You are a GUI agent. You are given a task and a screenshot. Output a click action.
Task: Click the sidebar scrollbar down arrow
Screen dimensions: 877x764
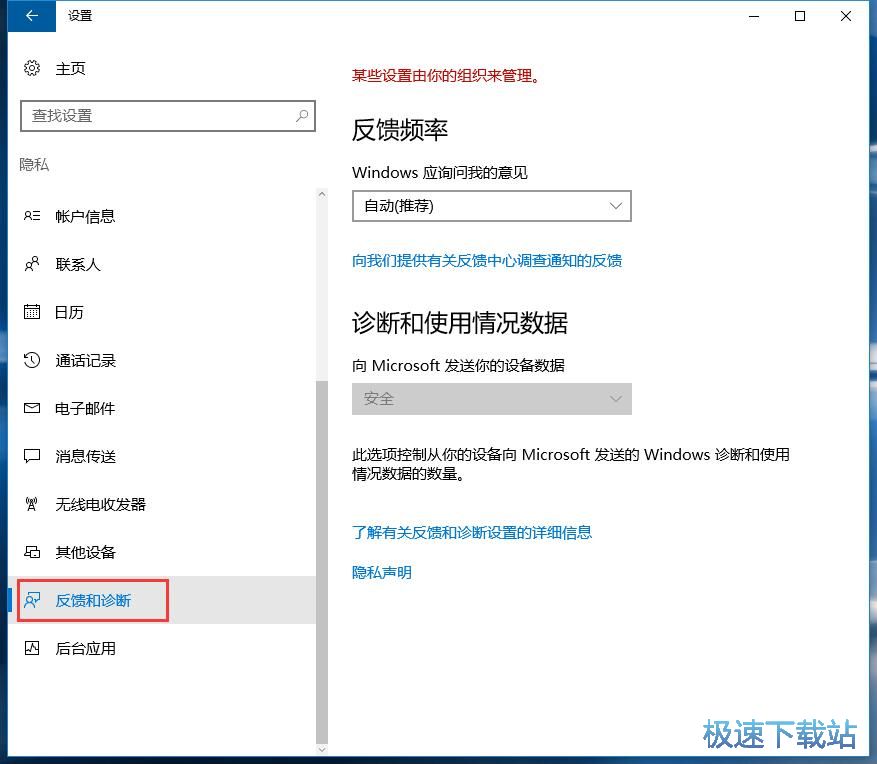[322, 749]
